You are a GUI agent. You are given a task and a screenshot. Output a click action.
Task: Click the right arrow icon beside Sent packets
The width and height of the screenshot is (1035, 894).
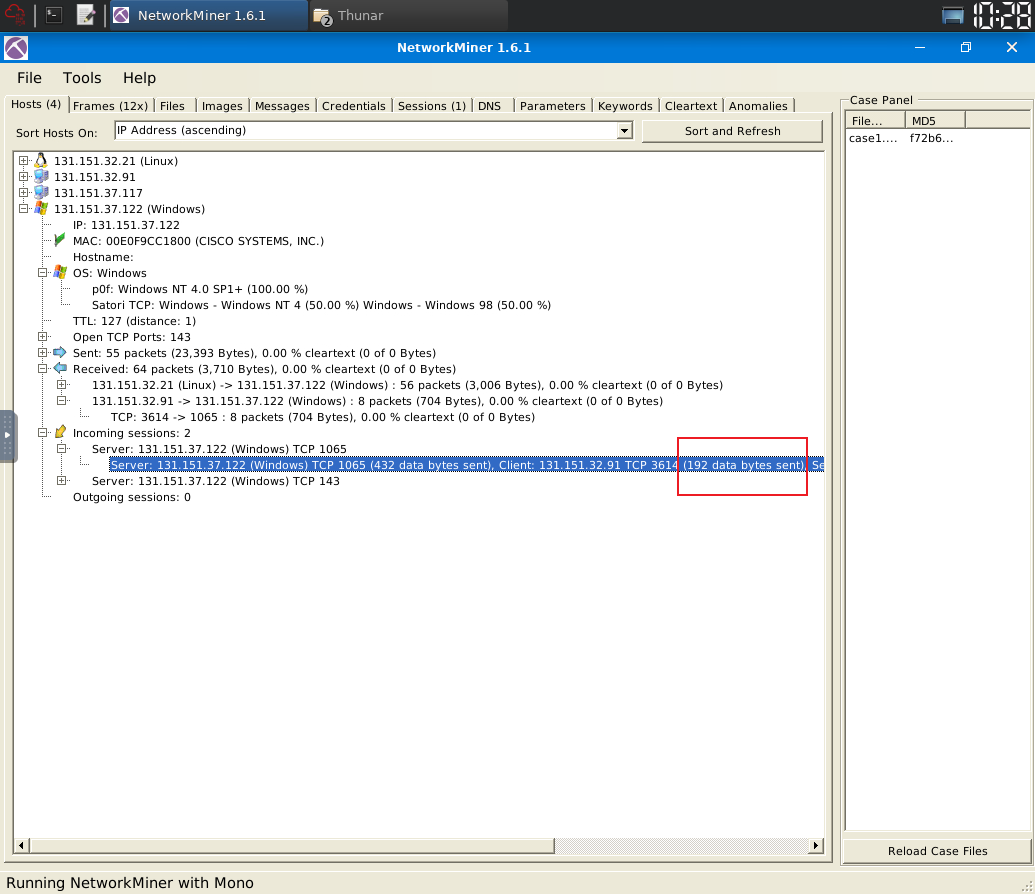pyautogui.click(x=60, y=353)
